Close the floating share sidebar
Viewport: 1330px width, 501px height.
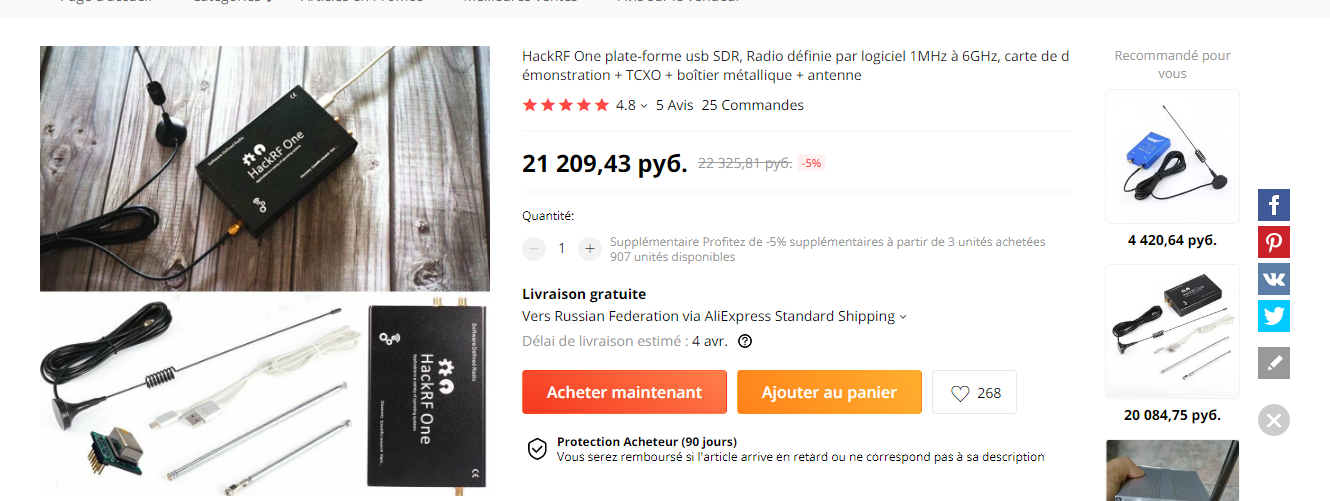point(1274,420)
